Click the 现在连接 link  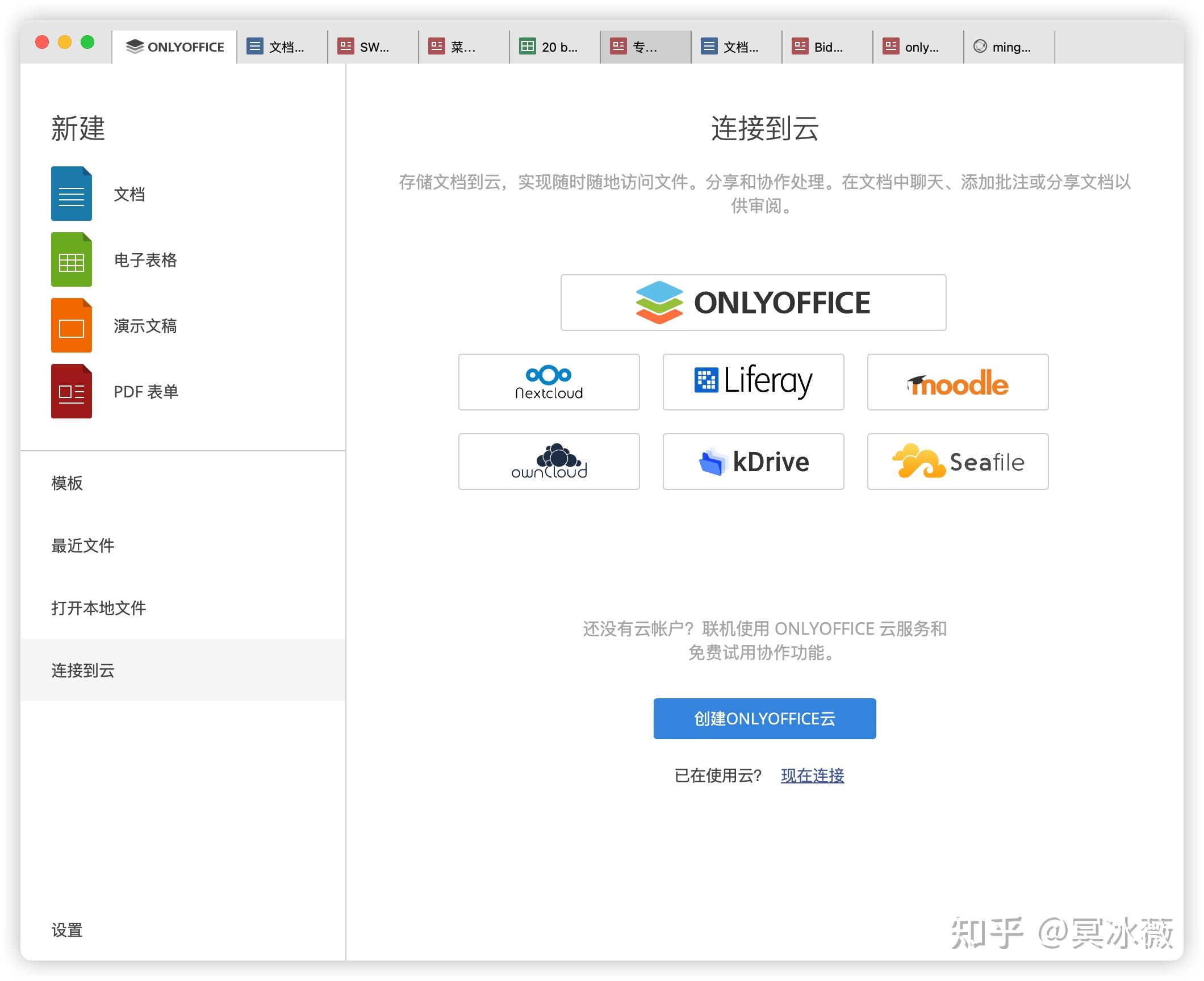[x=812, y=775]
